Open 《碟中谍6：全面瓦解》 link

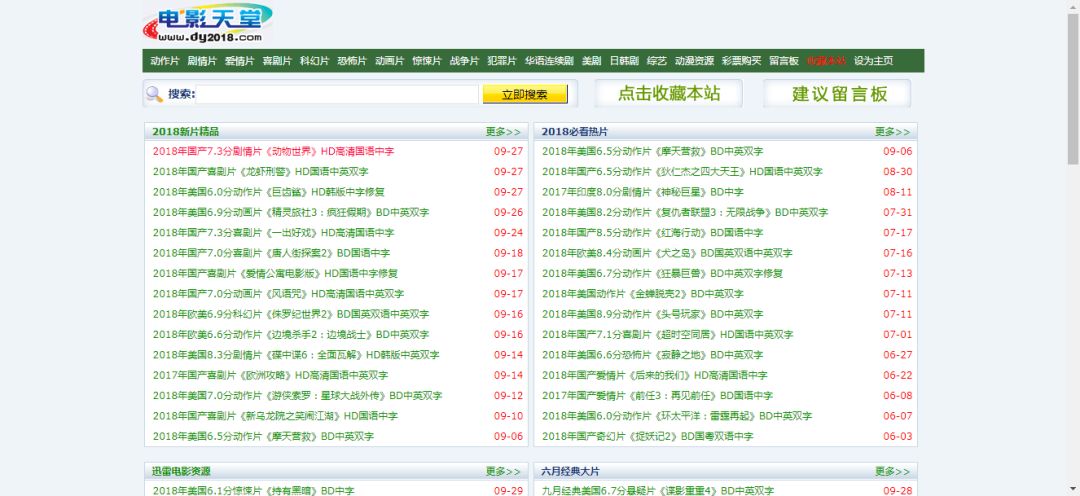coord(296,355)
